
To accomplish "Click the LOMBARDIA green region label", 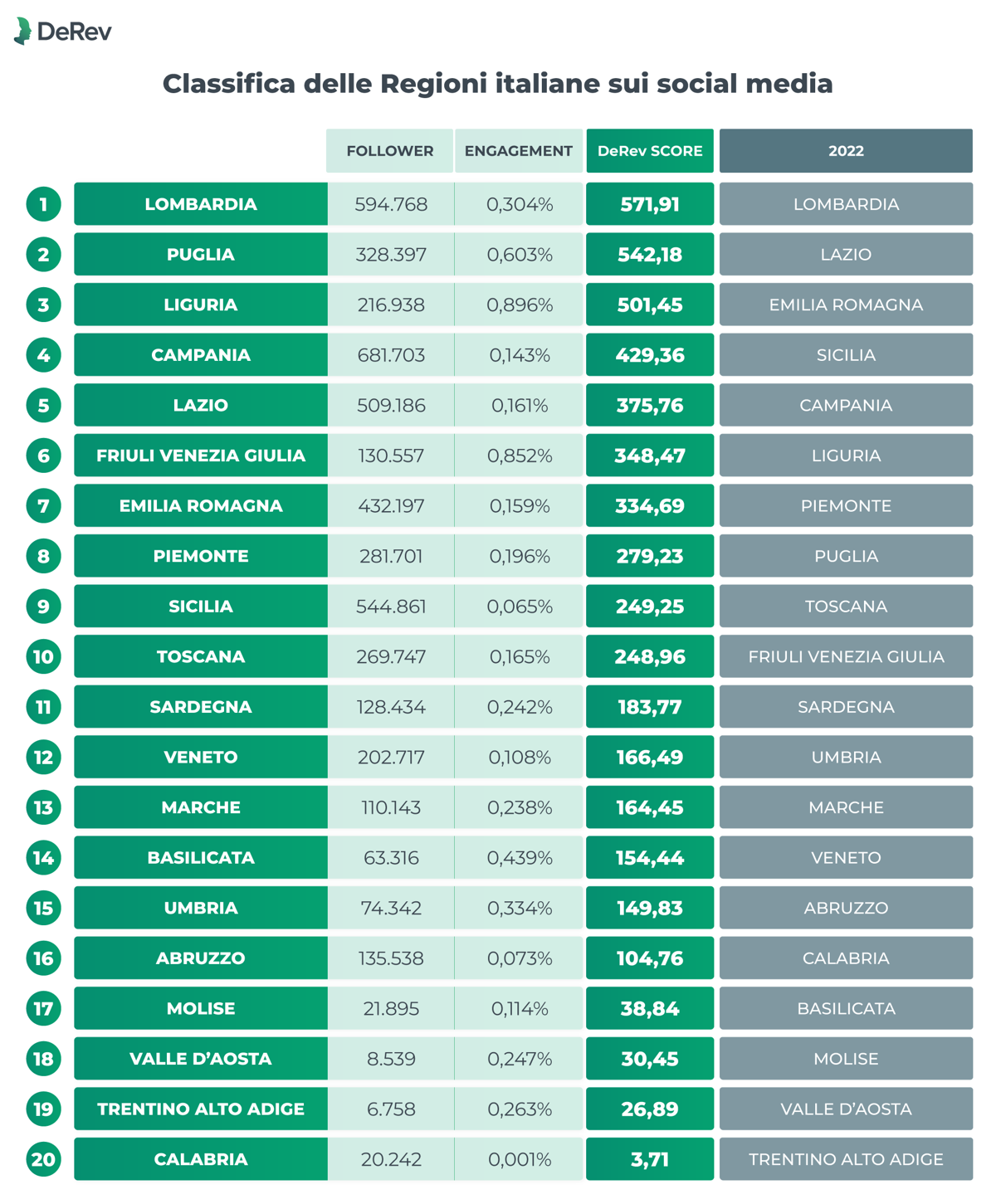I will pyautogui.click(x=201, y=204).
